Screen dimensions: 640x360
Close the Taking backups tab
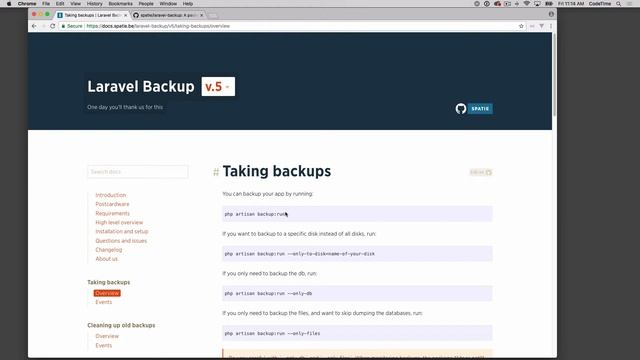[x=125, y=15]
